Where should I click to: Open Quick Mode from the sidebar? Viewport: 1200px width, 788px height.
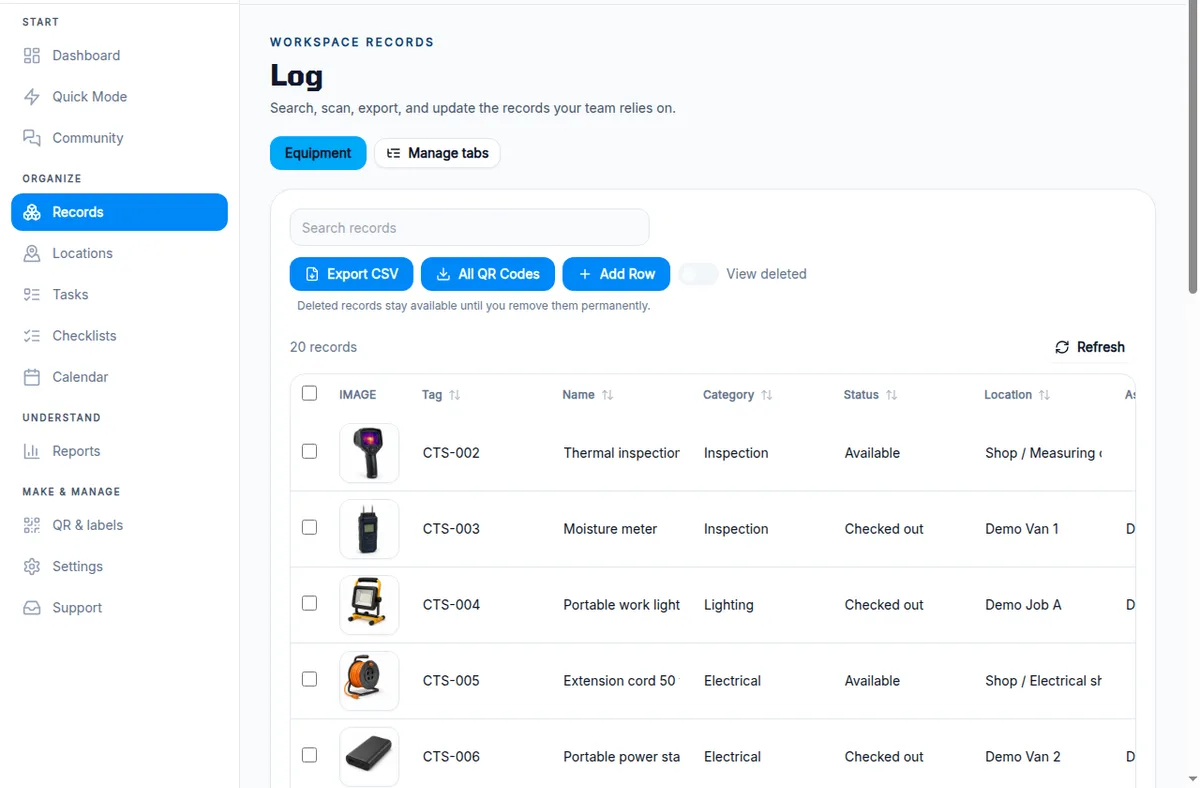(x=119, y=97)
